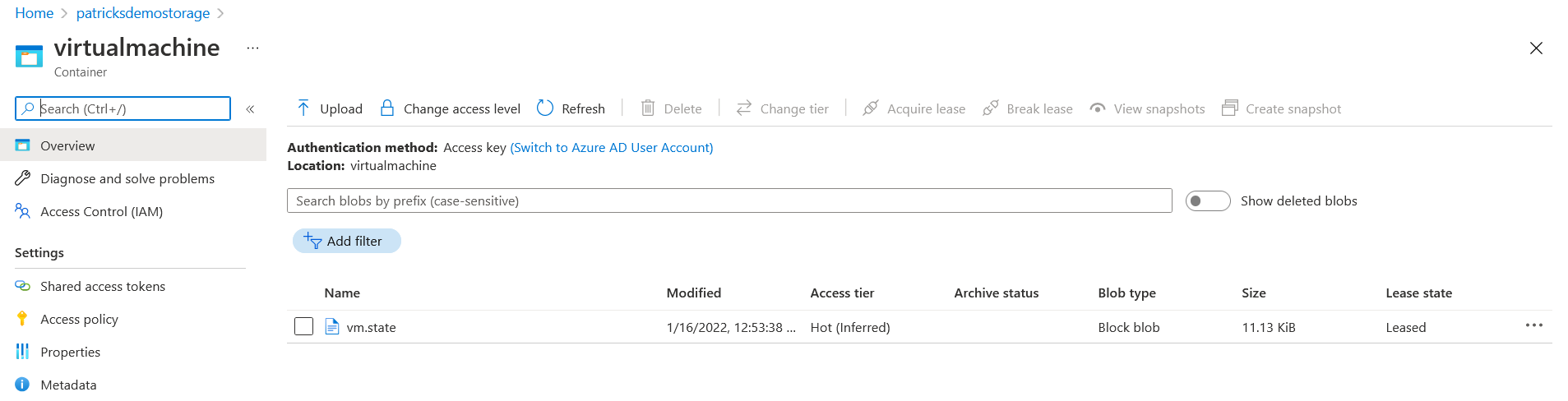Click the Upload toolbar button label
The width and height of the screenshot is (1568, 401).
(341, 108)
